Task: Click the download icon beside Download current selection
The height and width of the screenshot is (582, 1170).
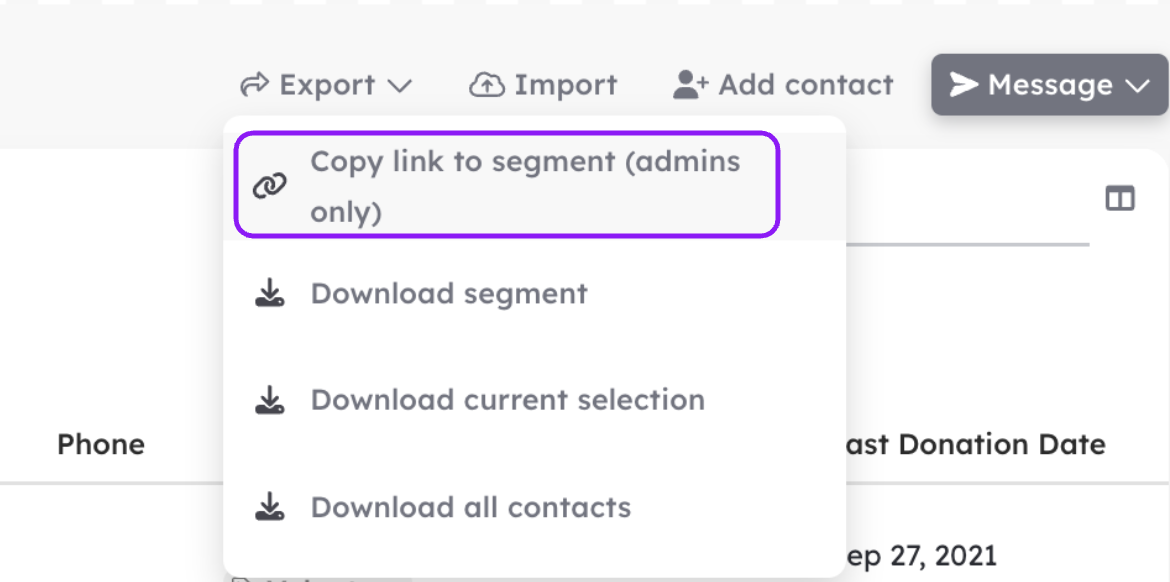Action: tap(269, 401)
